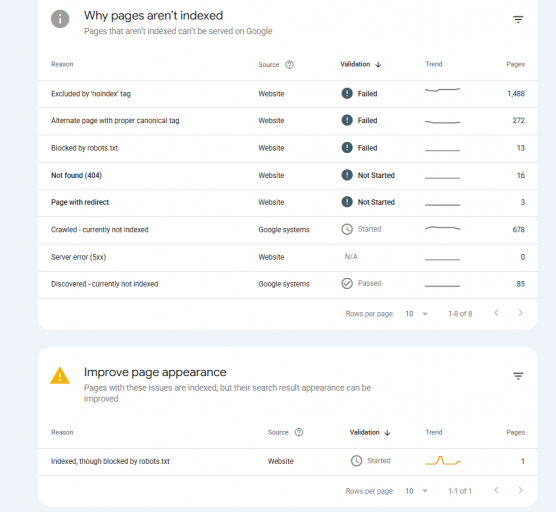Screen dimensions: 556x512
Task: Open the Not found (404) row
Action: 288,176
